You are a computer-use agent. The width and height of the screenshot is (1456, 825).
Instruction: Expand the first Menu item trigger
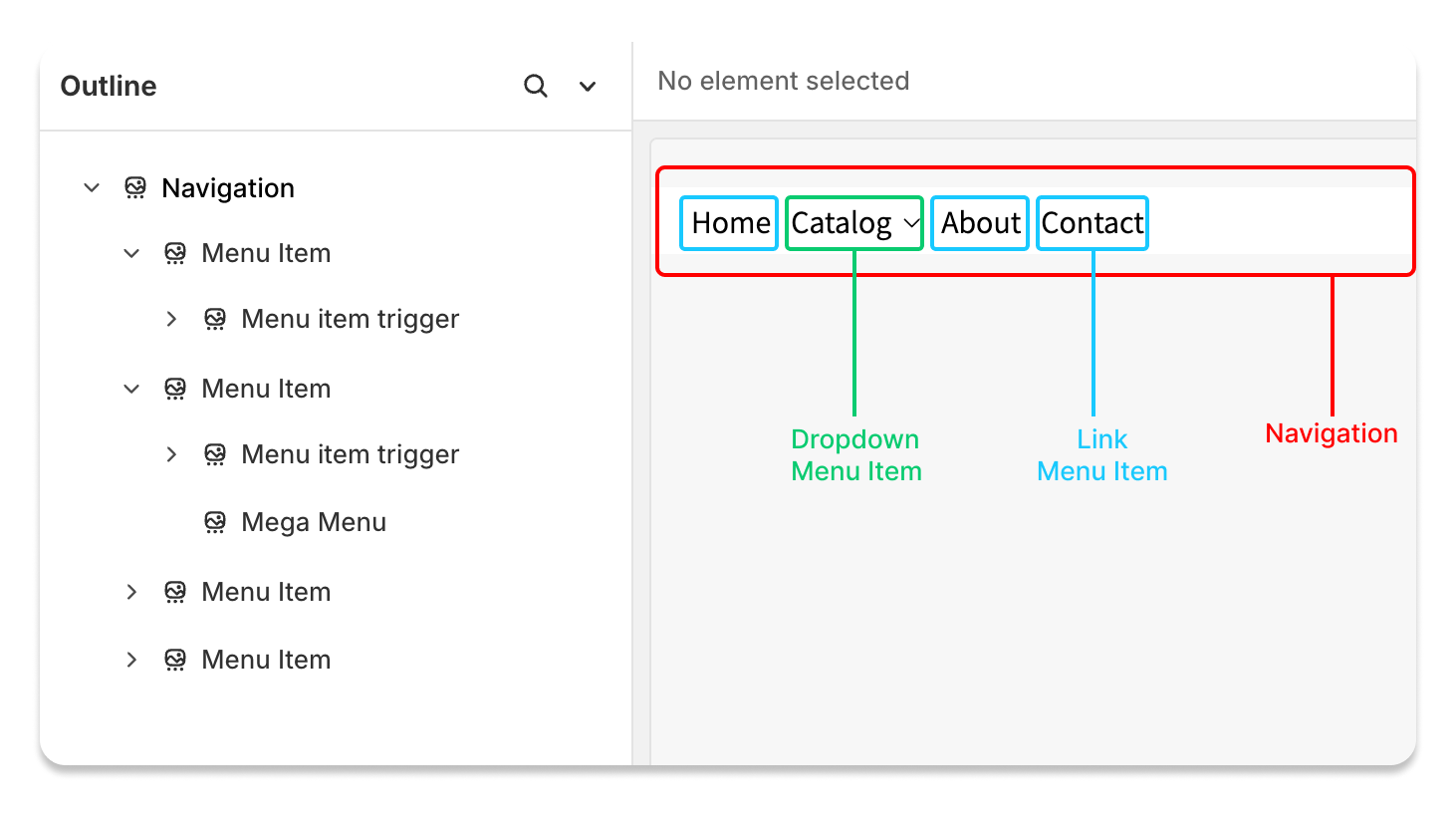(x=171, y=319)
